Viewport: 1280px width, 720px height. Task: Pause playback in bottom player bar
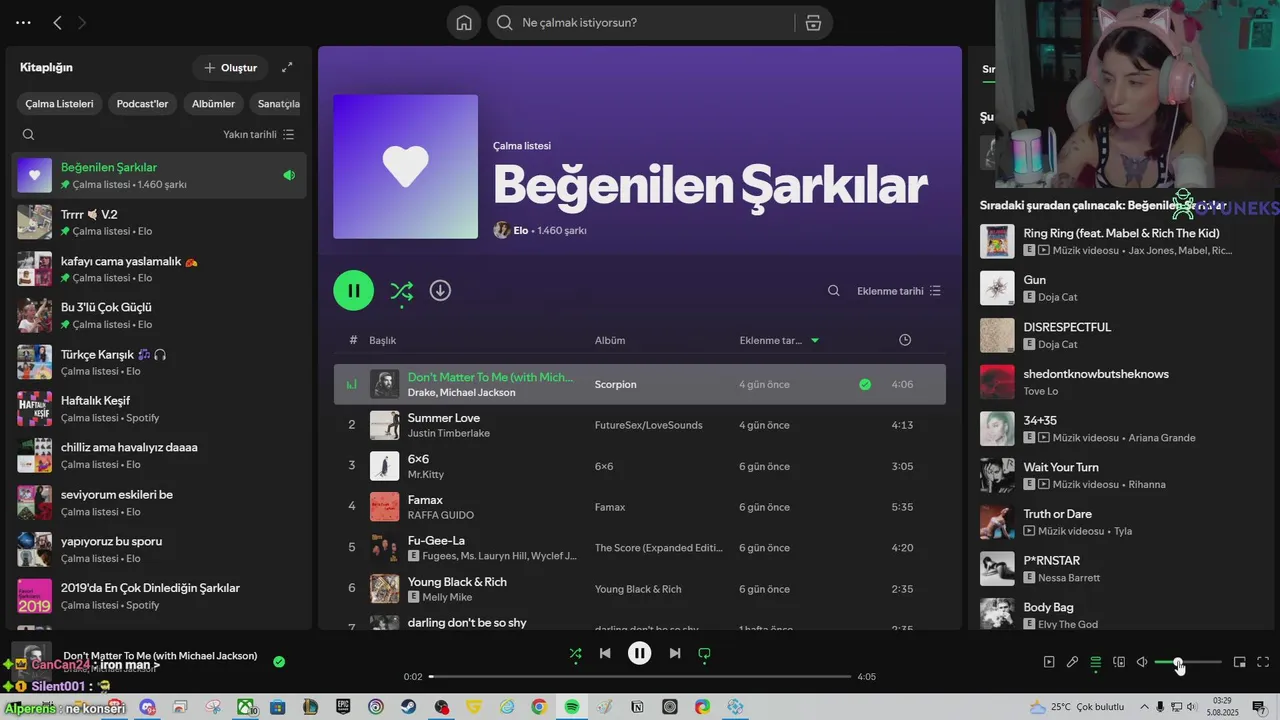[640, 653]
